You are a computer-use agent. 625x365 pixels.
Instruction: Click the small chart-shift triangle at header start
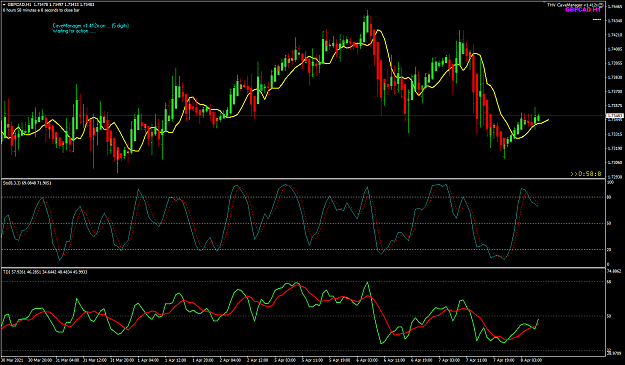pyautogui.click(x=4, y=5)
